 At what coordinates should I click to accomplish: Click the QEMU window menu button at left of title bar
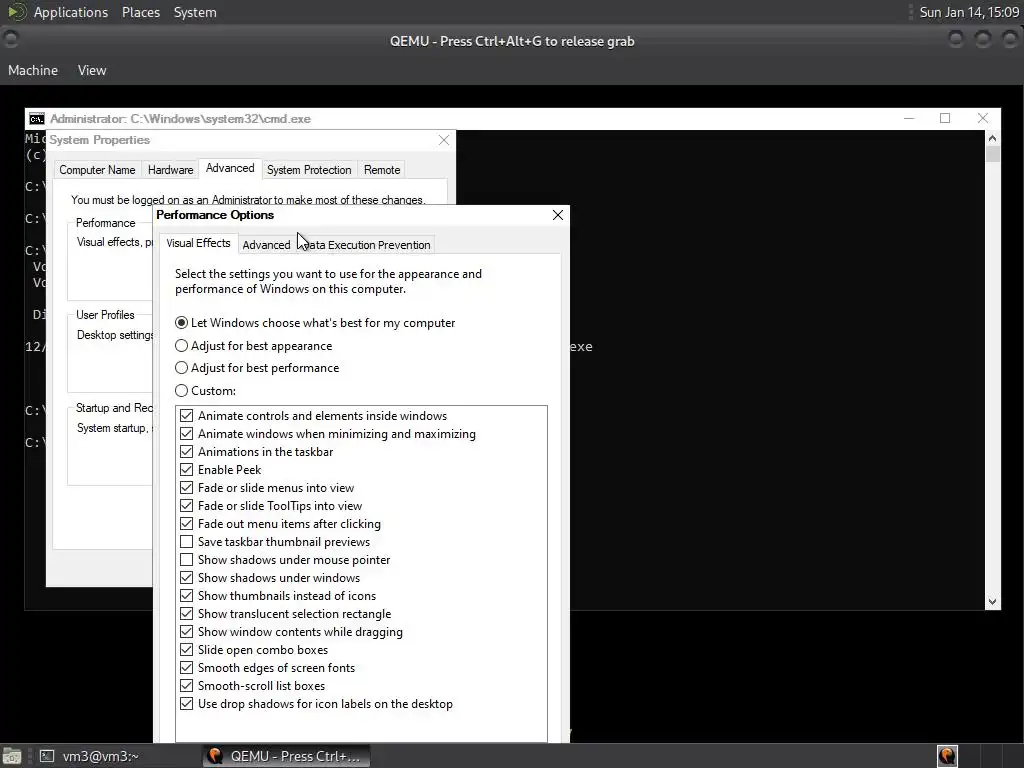pos(10,40)
